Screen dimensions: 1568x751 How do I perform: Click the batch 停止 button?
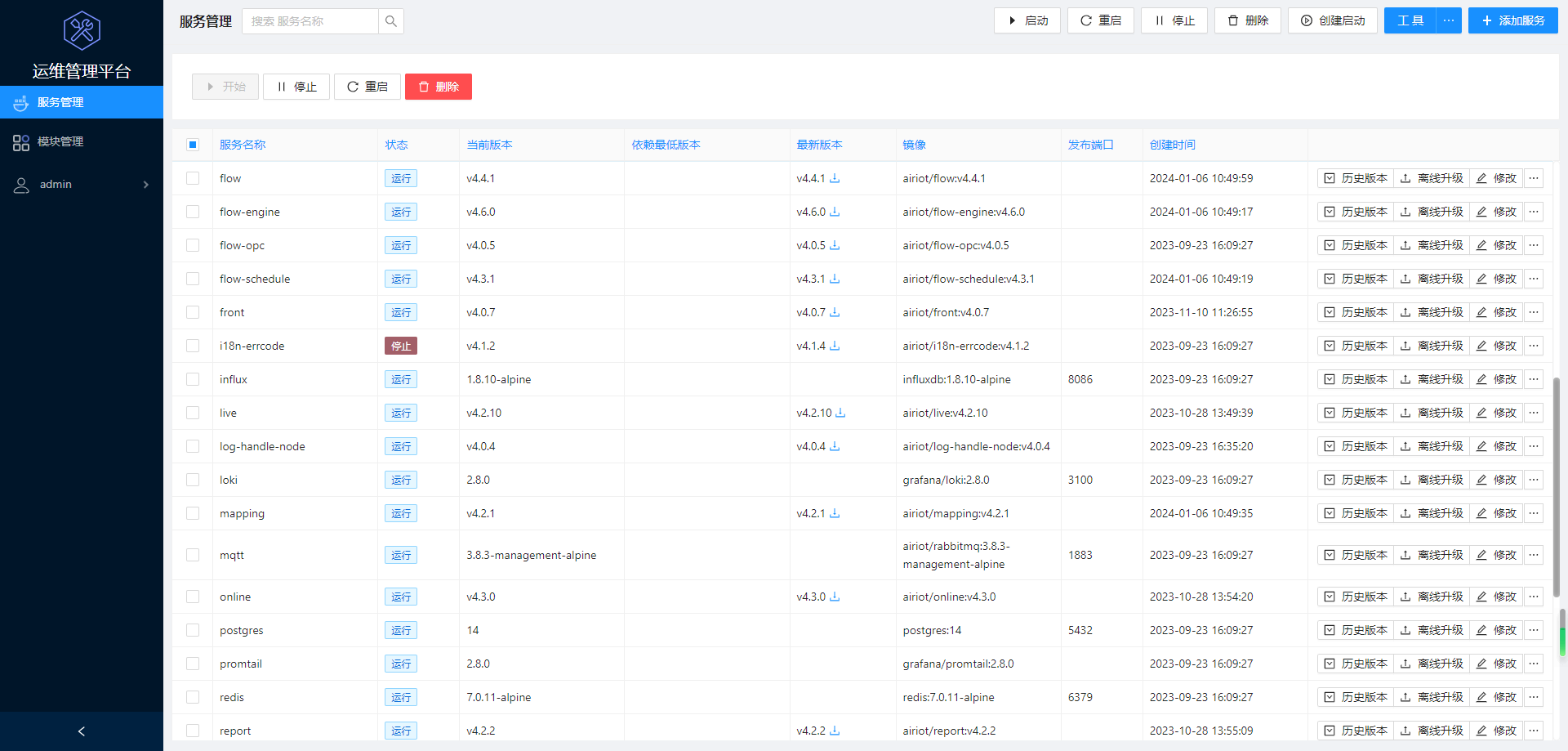[x=296, y=87]
